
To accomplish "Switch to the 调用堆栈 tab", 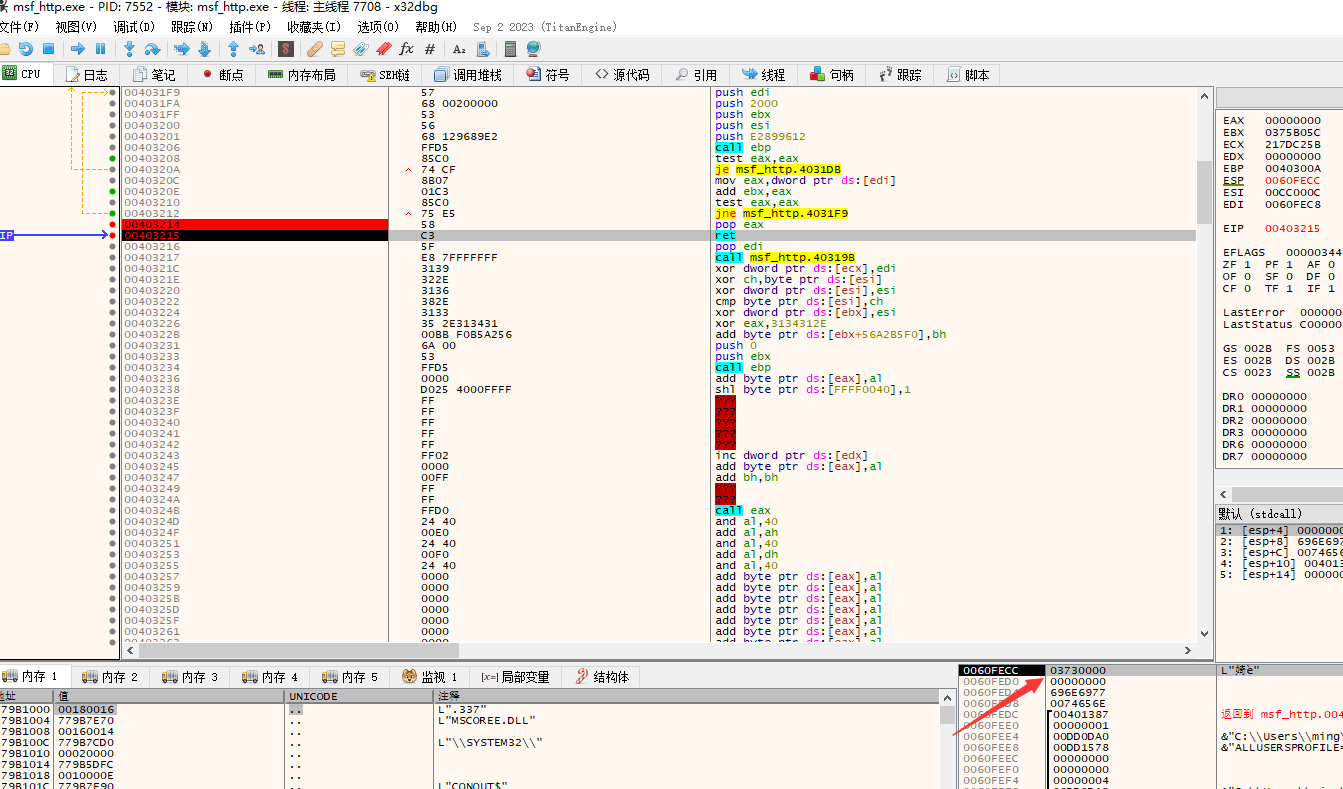I will [x=468, y=75].
